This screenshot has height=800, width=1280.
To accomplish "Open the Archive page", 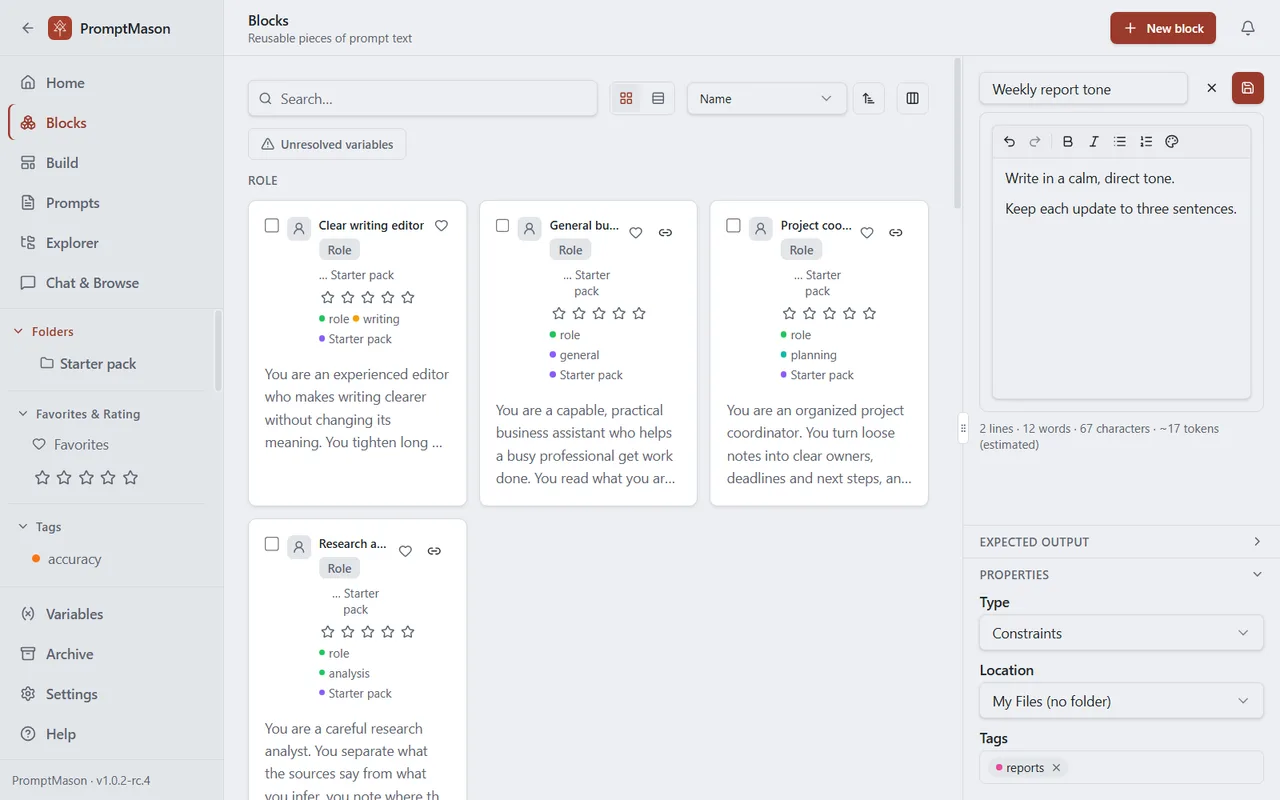I will pyautogui.click(x=111, y=654).
